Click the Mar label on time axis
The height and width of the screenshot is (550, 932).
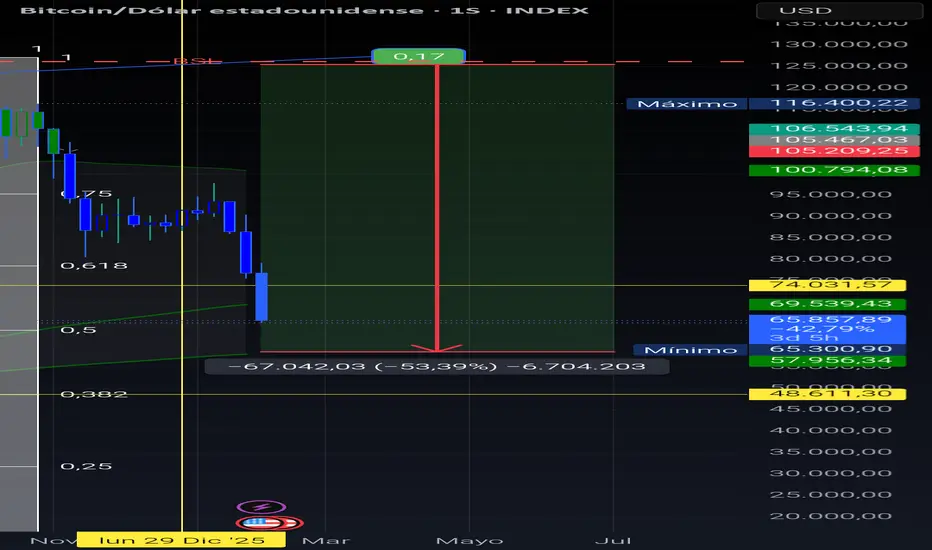click(326, 541)
